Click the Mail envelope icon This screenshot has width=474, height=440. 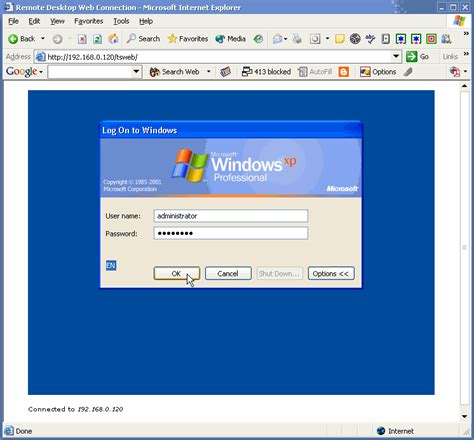[x=277, y=39]
